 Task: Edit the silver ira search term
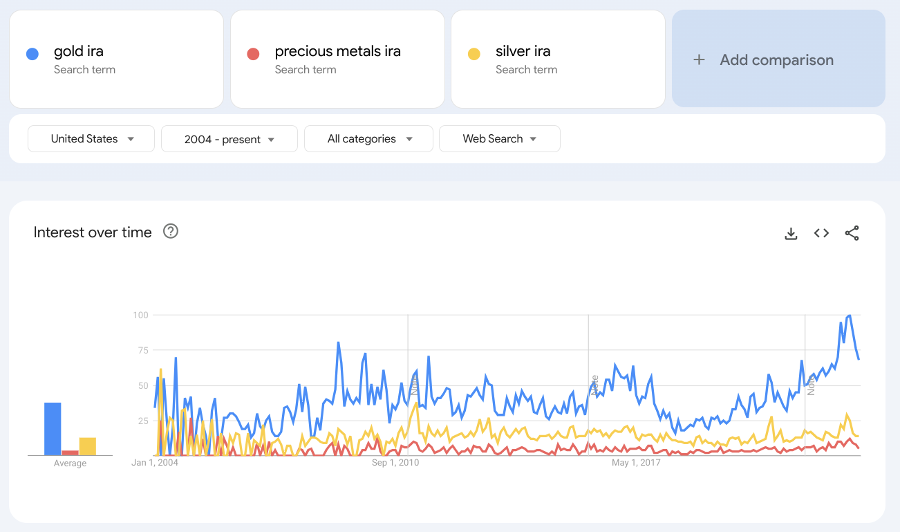523,51
